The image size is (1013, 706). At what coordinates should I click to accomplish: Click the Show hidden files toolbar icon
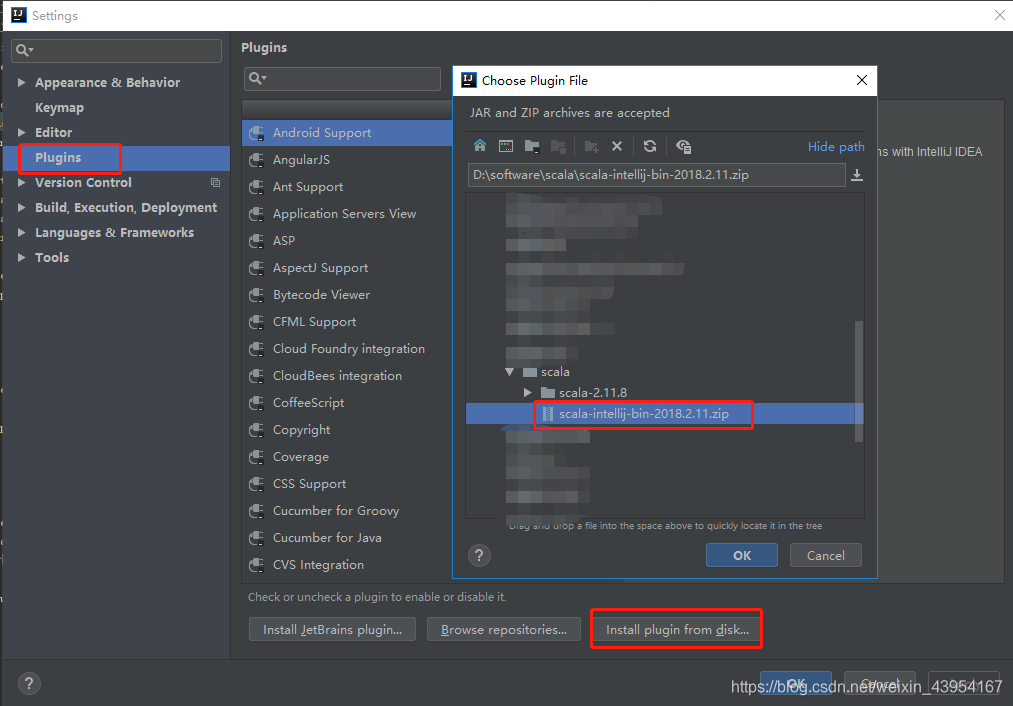[684, 146]
